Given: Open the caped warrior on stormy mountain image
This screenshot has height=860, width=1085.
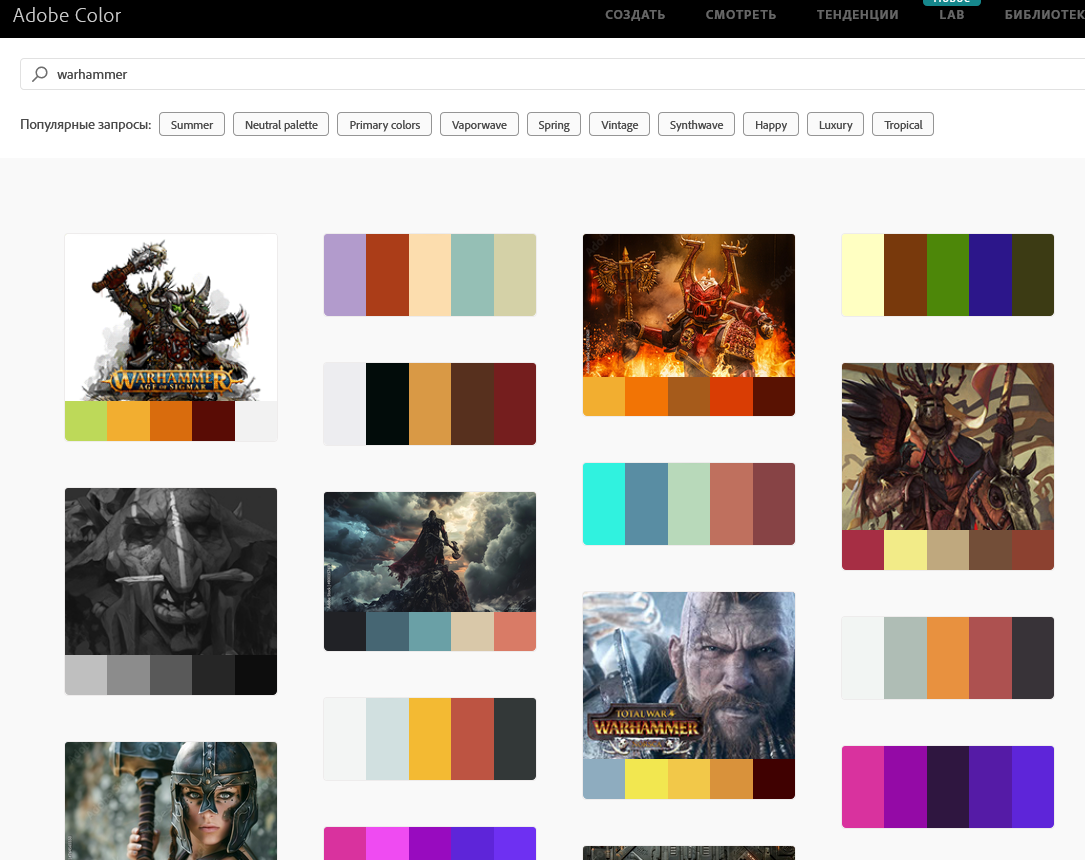Looking at the screenshot, I should tap(430, 551).
